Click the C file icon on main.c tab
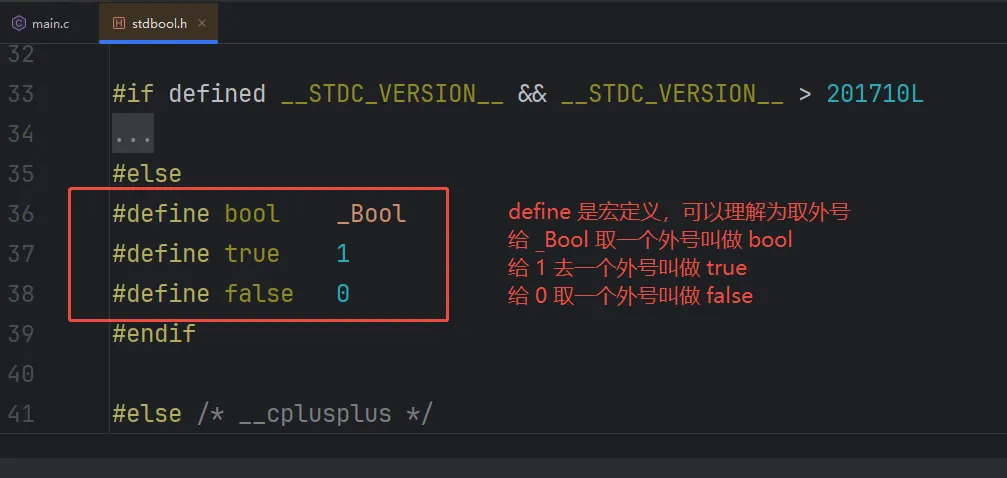This screenshot has width=1007, height=478. (x=19, y=24)
